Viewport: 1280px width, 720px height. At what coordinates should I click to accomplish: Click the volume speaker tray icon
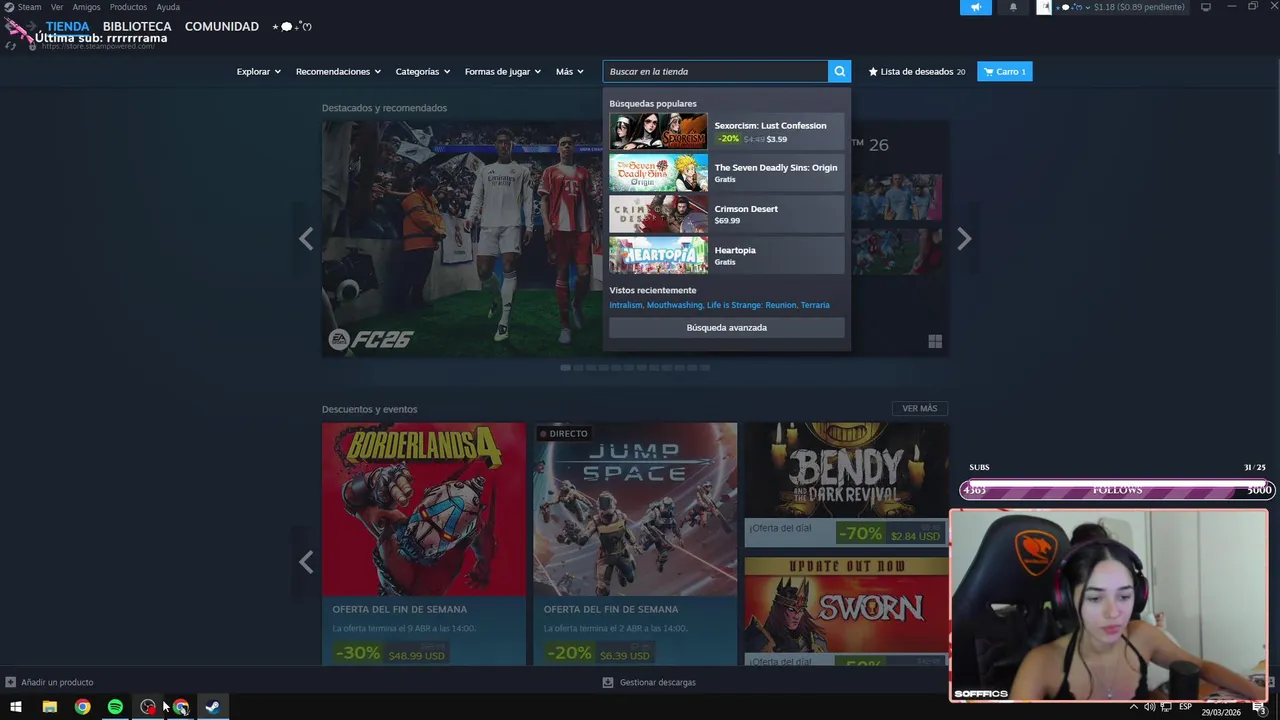(x=1150, y=707)
